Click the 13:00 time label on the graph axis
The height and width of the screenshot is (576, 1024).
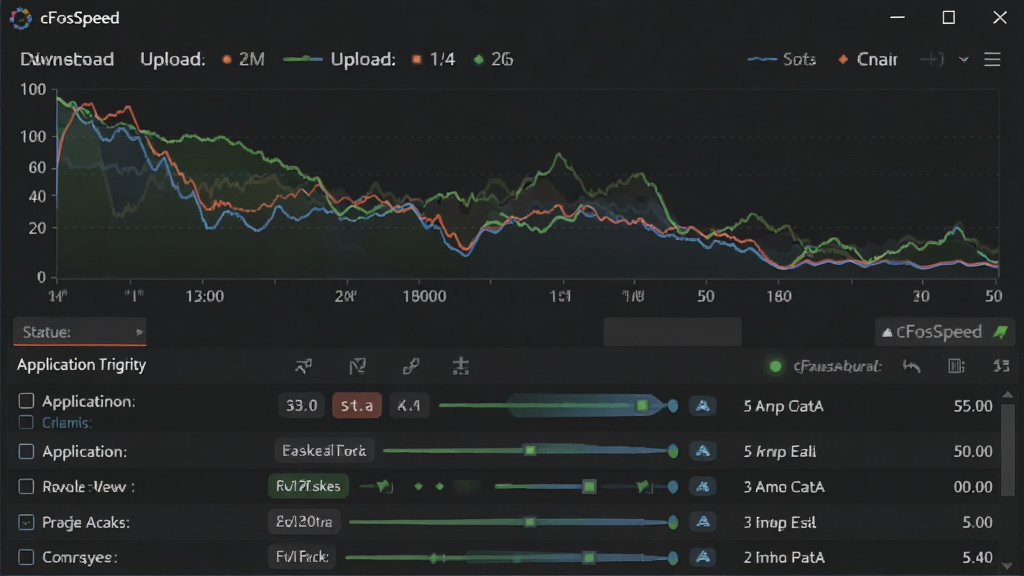(204, 296)
